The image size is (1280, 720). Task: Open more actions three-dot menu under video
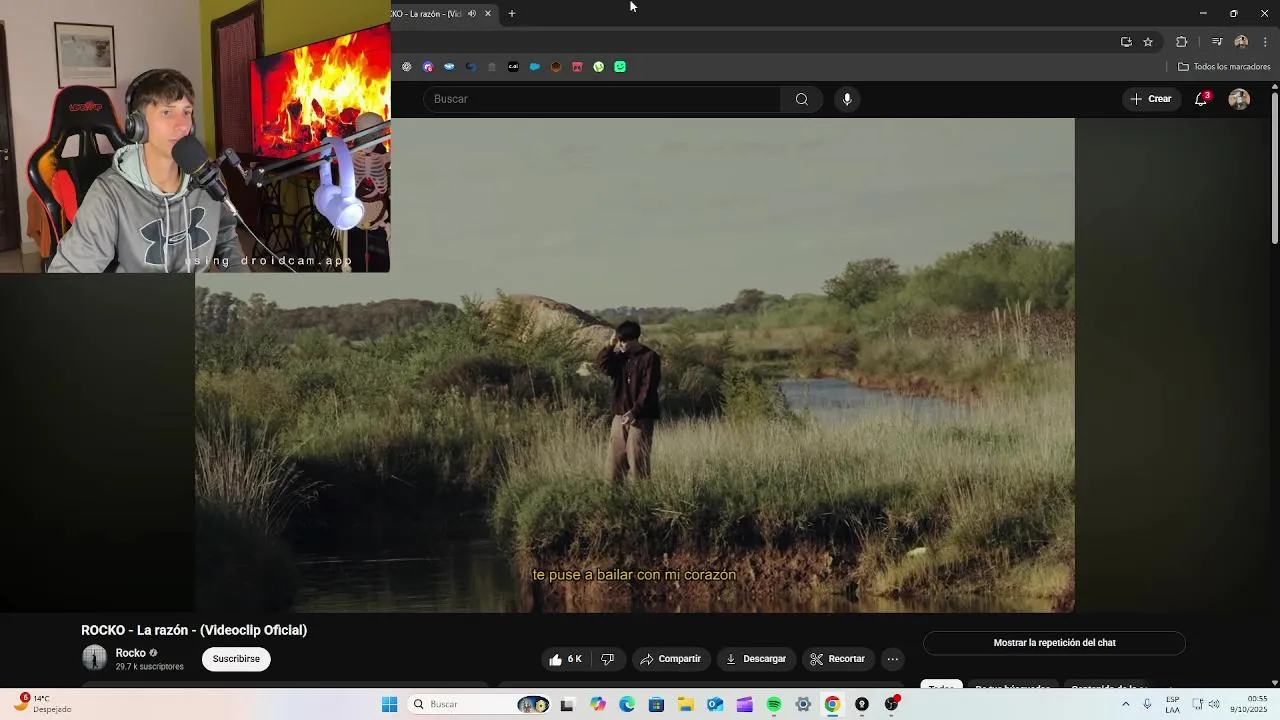coord(892,659)
